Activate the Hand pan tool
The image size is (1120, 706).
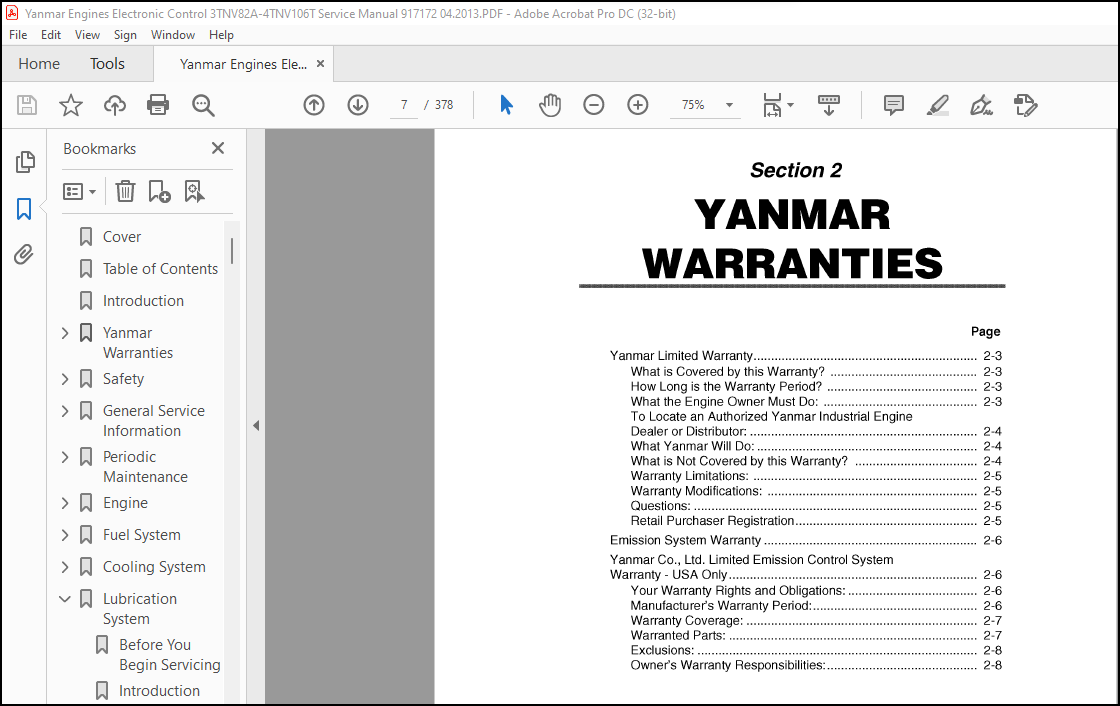[550, 105]
